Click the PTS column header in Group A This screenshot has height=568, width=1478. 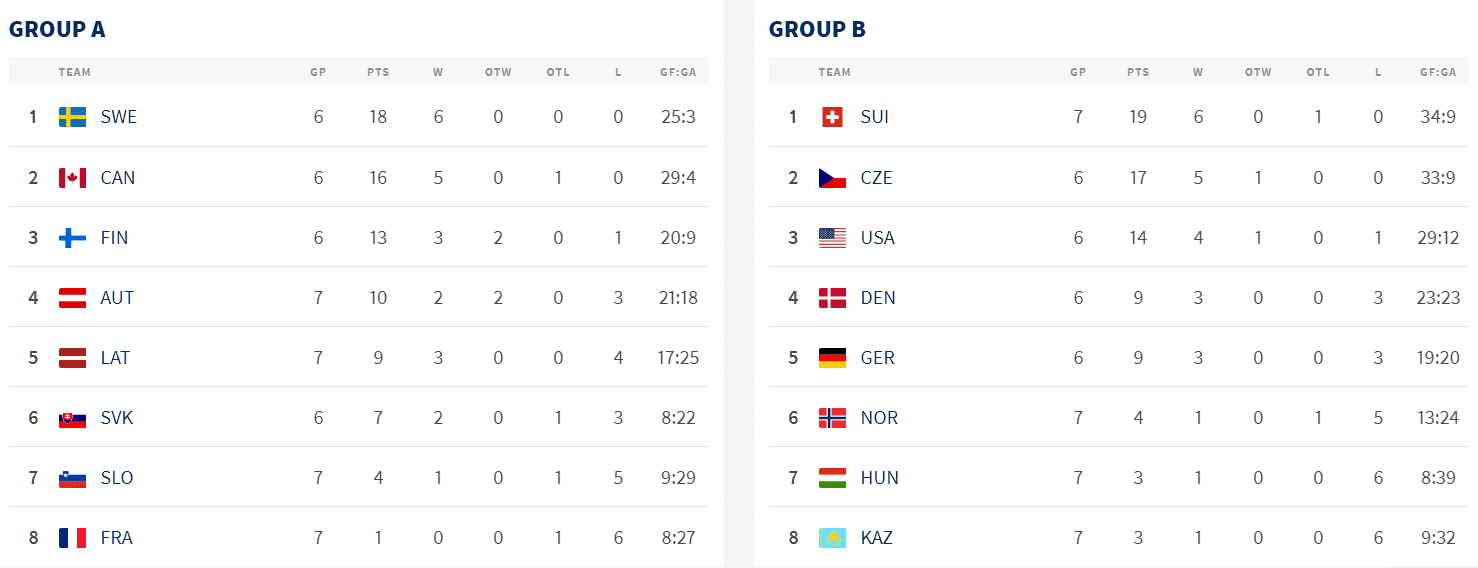(378, 72)
